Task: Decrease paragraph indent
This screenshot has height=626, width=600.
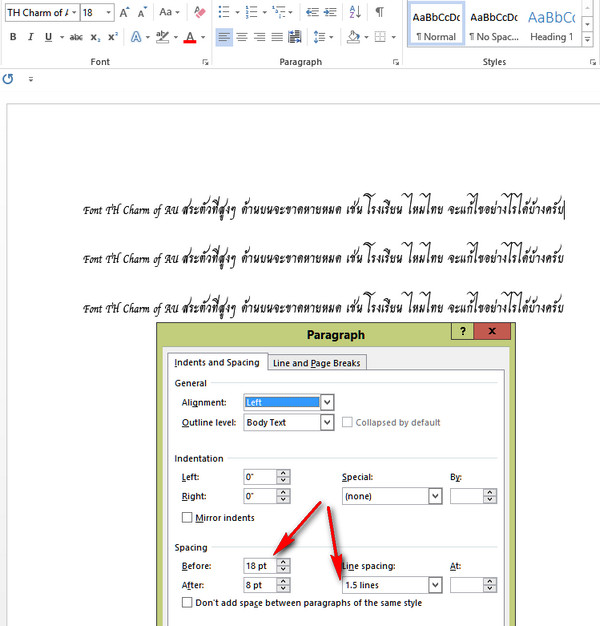Action: (x=312, y=12)
